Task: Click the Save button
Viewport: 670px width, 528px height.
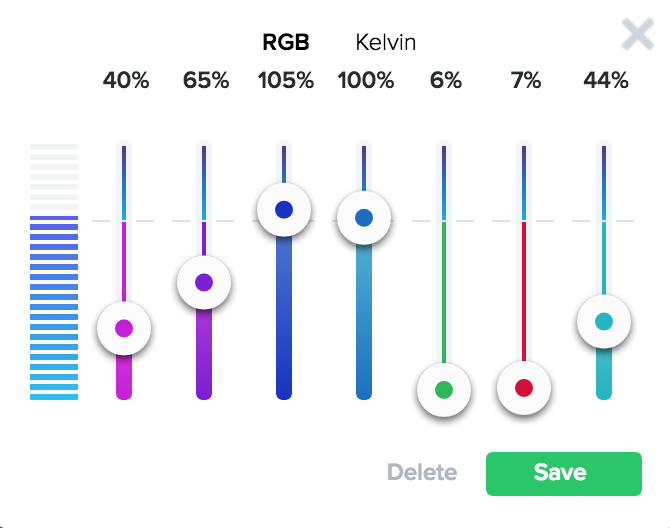Action: coord(563,473)
